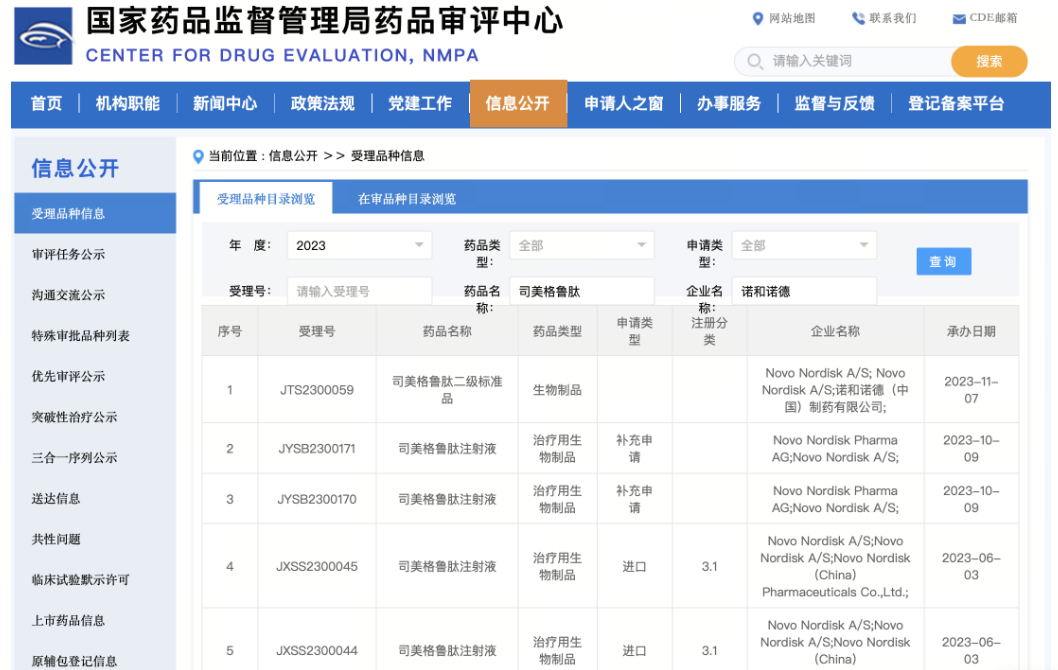Open 上市药品信息 in sidebar
1058x670 pixels.
click(x=68, y=620)
